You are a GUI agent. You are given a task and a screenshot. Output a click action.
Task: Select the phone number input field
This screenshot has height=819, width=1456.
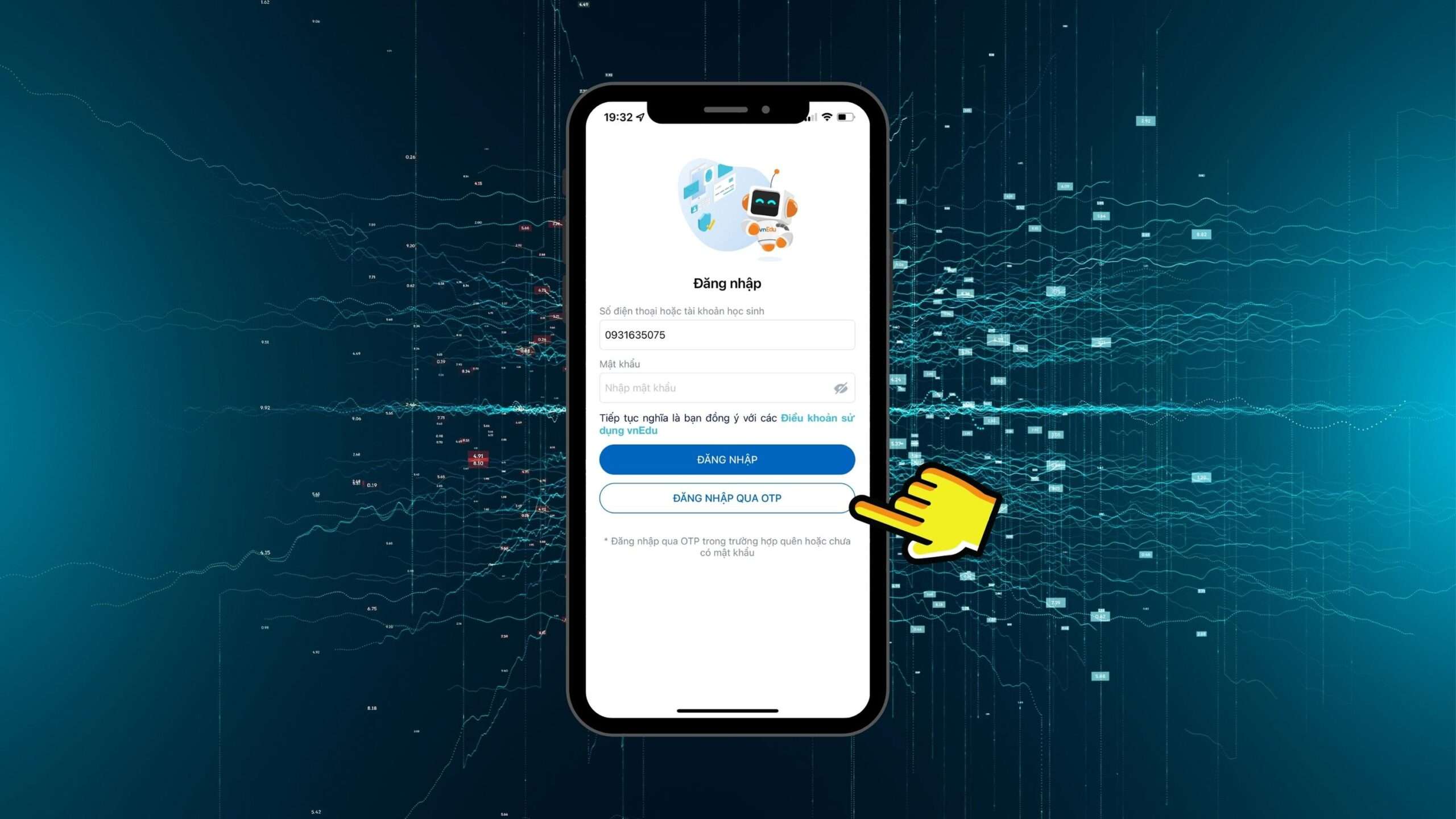[726, 334]
